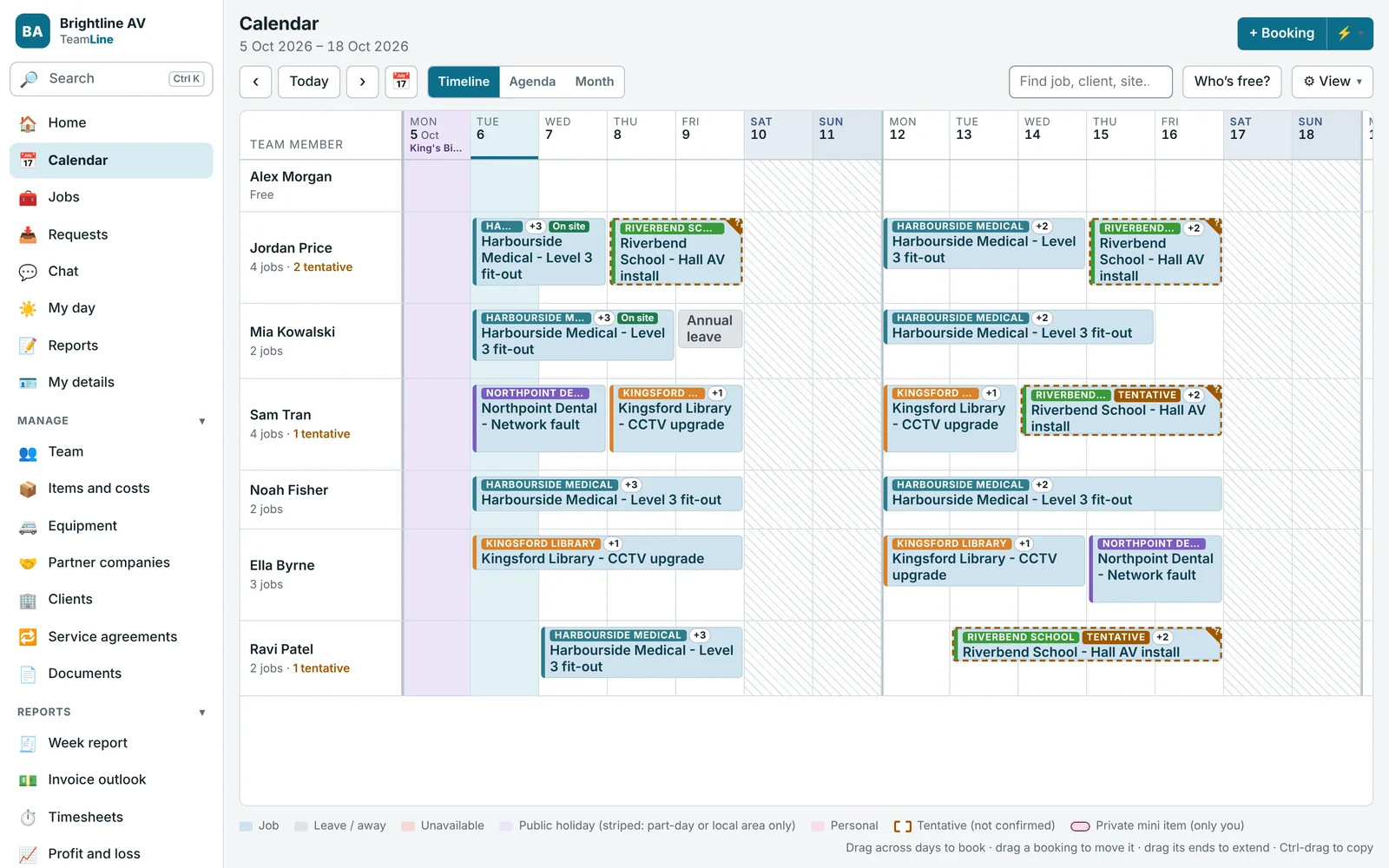Open My details page
Image resolution: width=1389 pixels, height=868 pixels.
click(111, 382)
